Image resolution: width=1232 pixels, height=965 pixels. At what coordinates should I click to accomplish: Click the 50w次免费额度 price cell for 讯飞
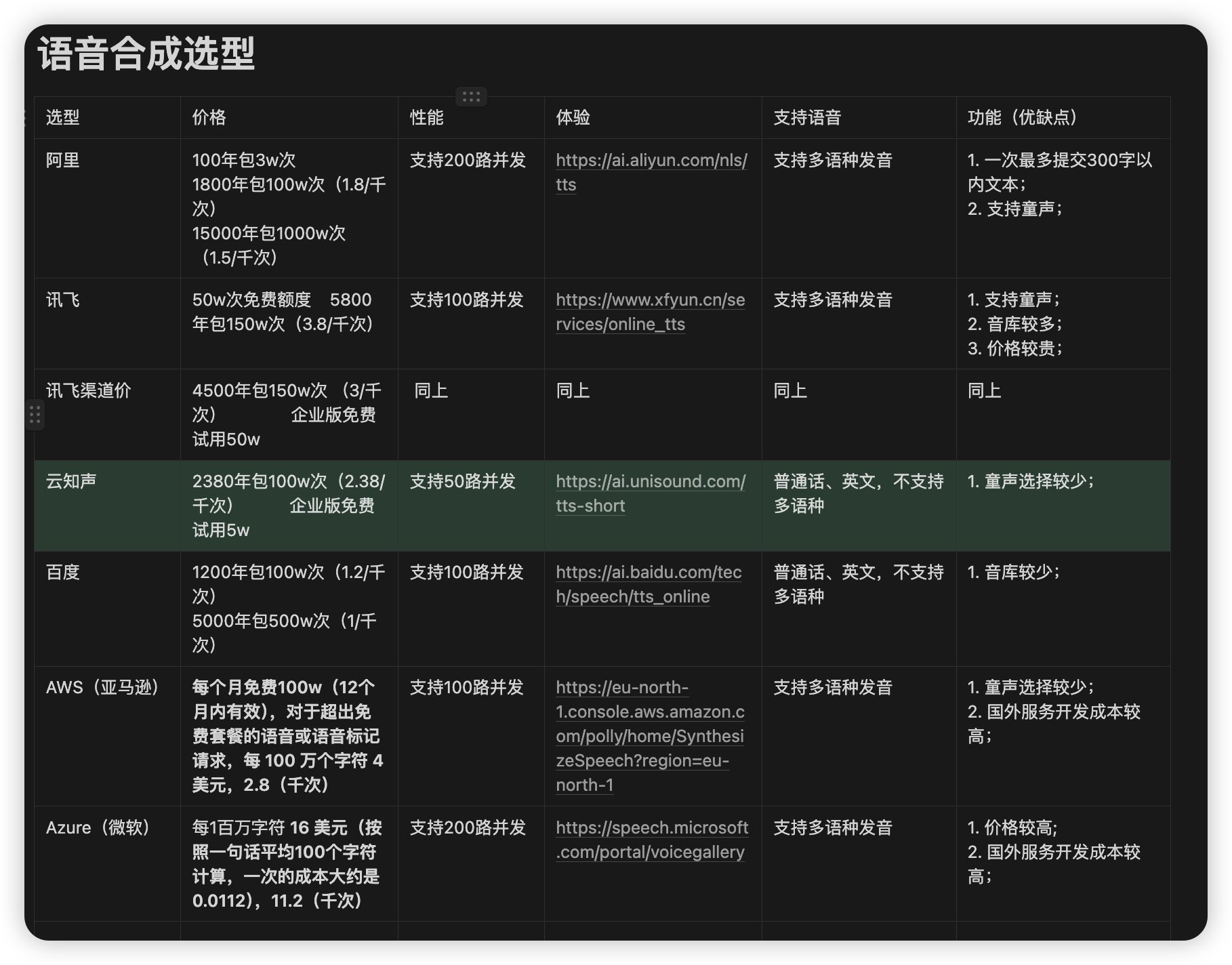click(289, 324)
